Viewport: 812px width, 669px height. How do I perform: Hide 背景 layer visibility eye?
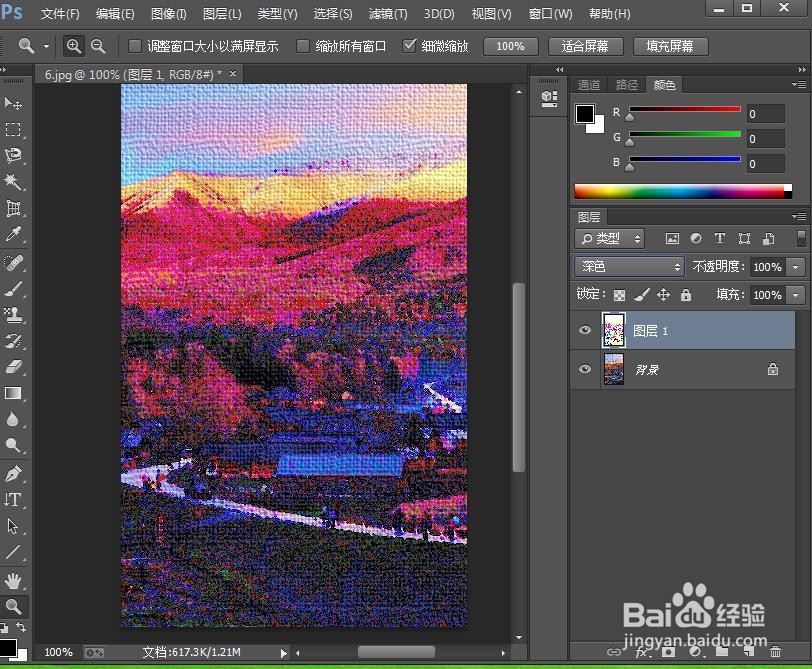585,369
